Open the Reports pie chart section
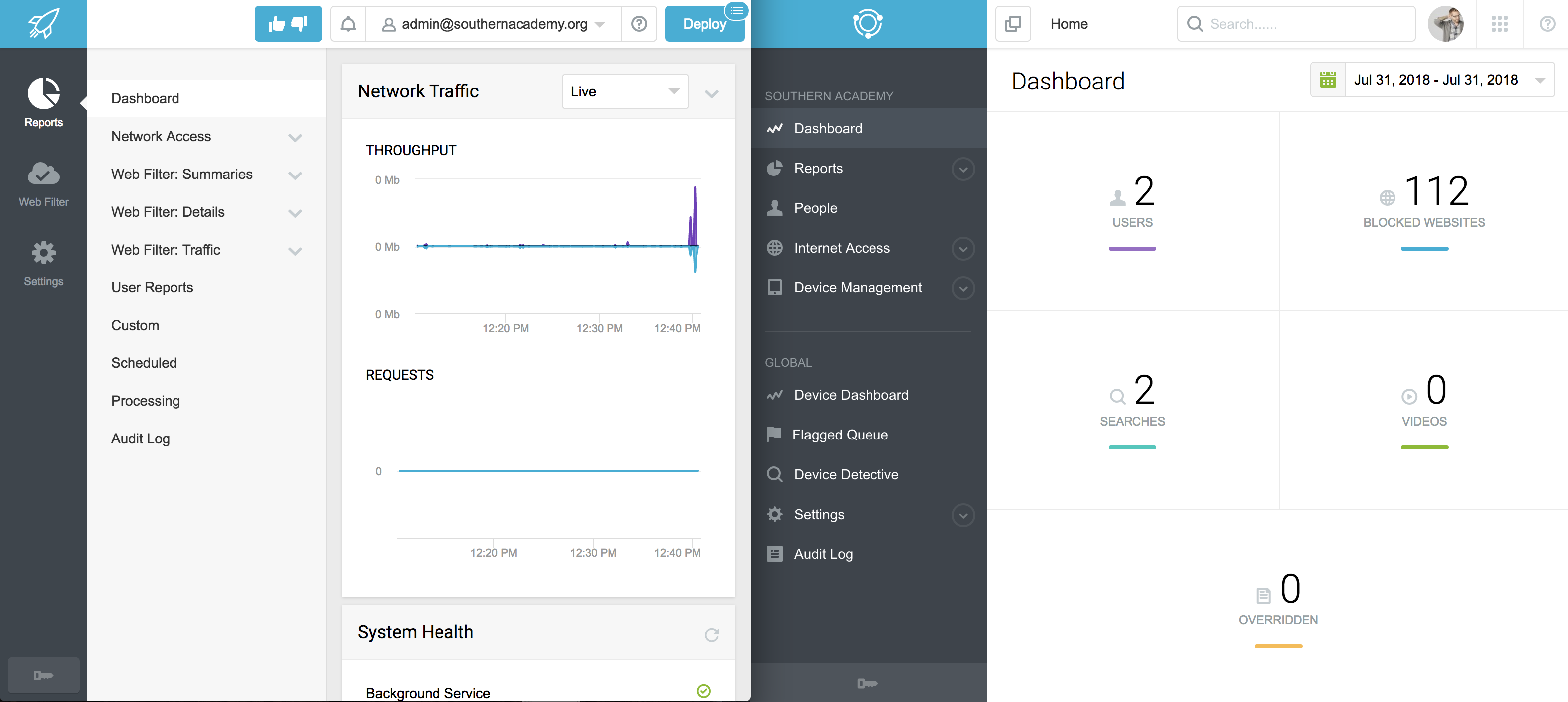The width and height of the screenshot is (1568, 702). (43, 102)
